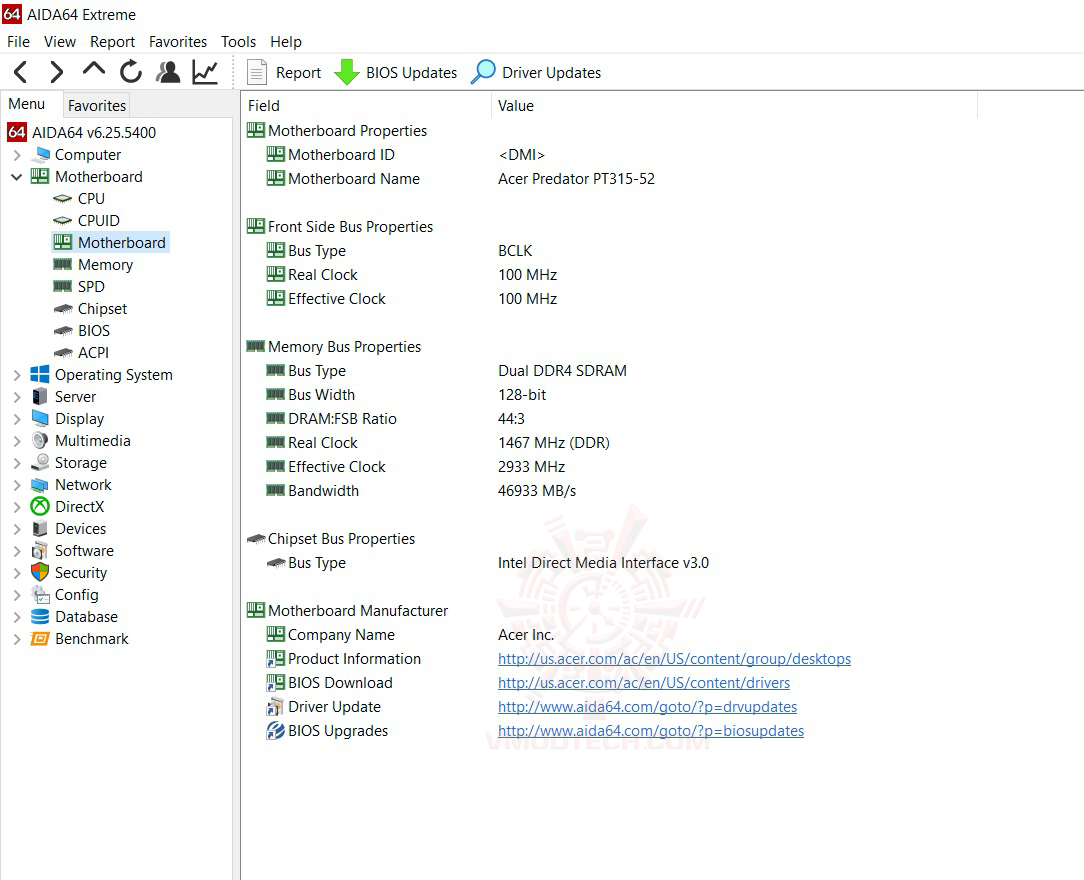Open the BIOS Upgrades biosupdates link

(x=651, y=731)
